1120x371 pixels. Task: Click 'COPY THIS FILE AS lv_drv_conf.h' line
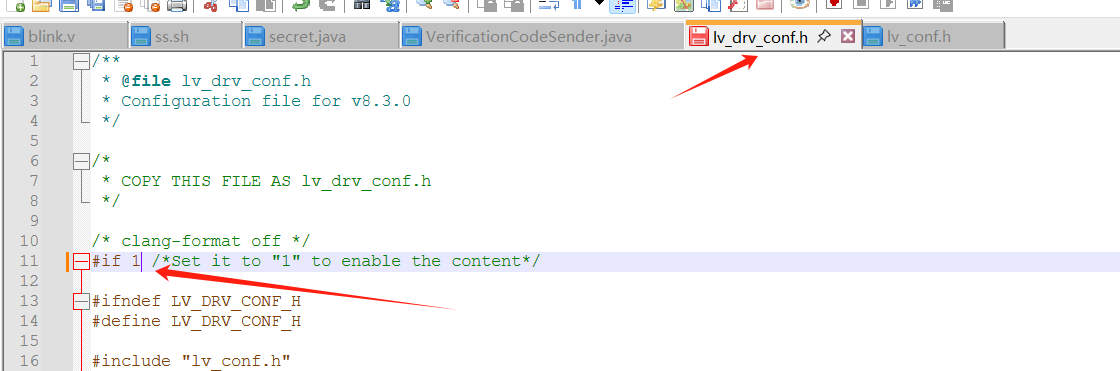pyautogui.click(x=276, y=181)
